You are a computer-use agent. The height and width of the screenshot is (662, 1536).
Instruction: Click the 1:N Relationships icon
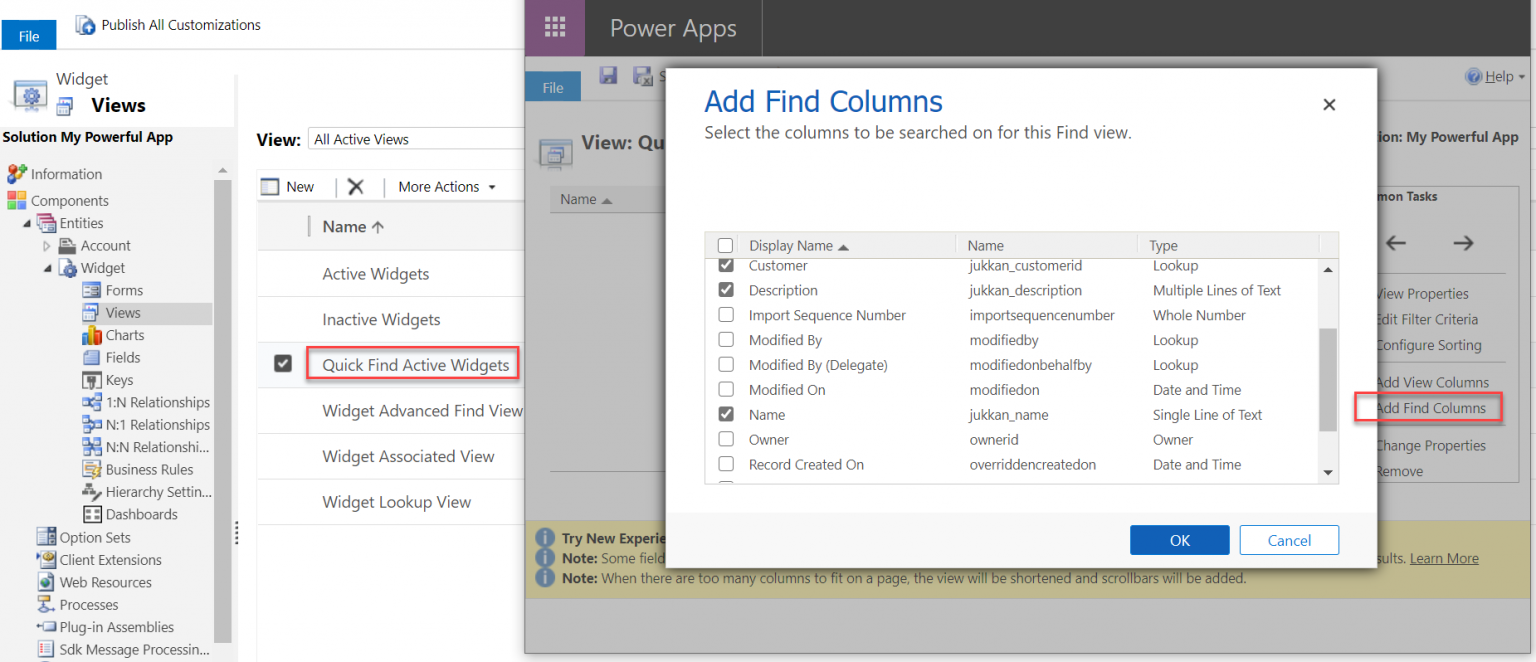(x=91, y=402)
